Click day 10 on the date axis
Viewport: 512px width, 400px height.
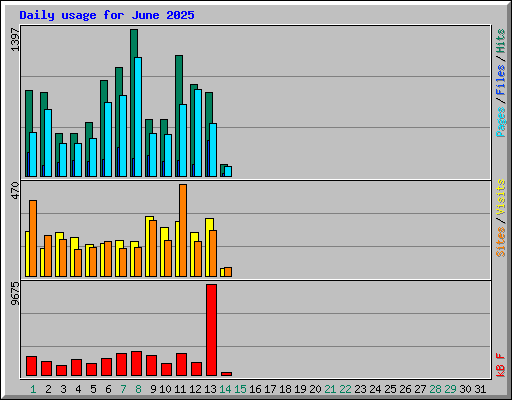(x=165, y=389)
